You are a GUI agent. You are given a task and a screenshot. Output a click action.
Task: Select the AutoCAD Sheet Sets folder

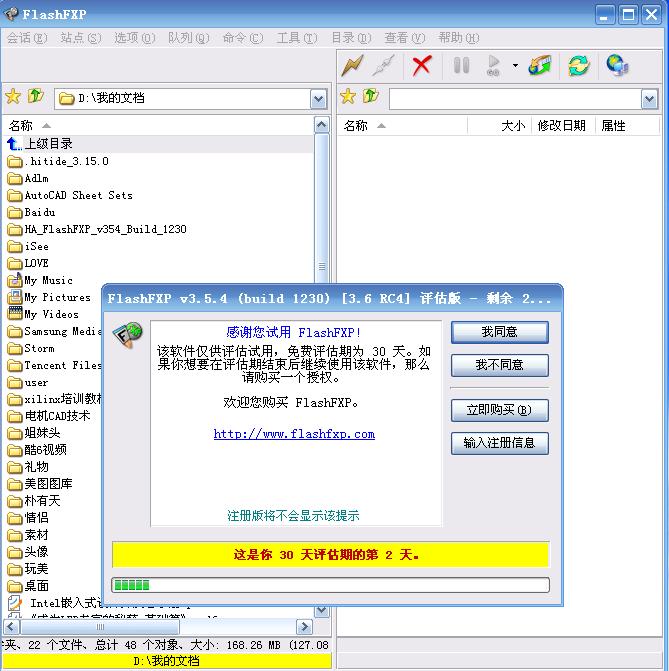pos(78,195)
